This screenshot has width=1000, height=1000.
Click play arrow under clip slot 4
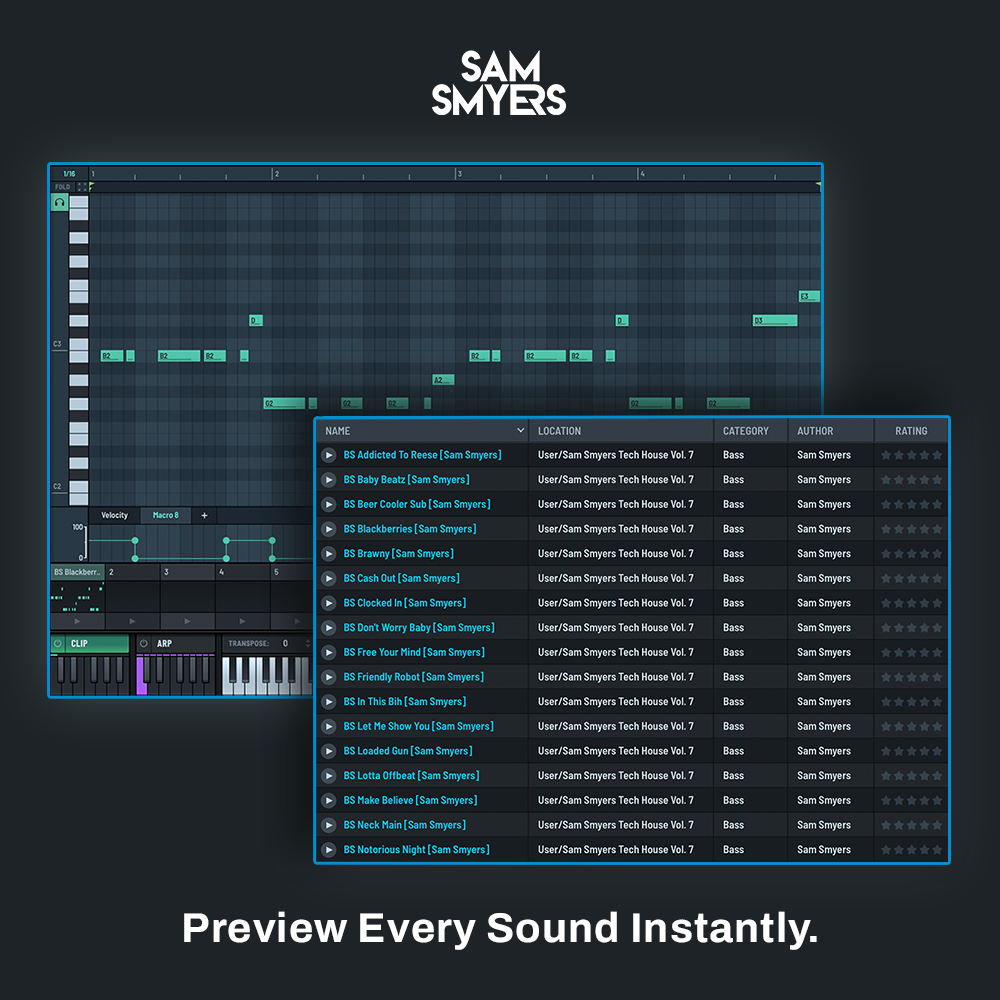(x=242, y=621)
